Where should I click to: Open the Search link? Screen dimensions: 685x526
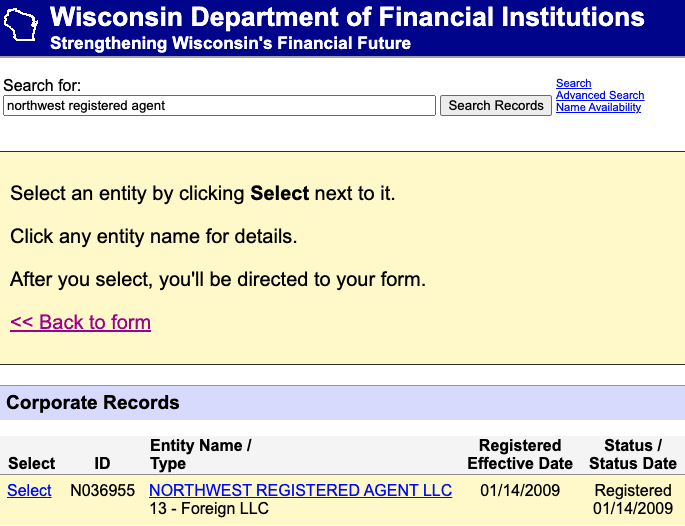pyautogui.click(x=574, y=84)
